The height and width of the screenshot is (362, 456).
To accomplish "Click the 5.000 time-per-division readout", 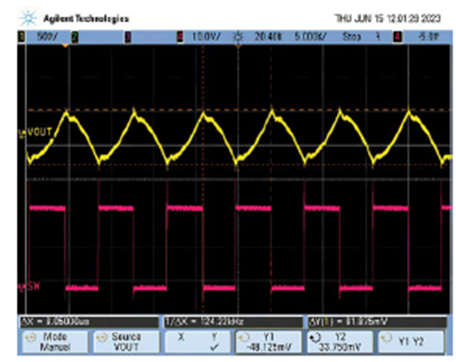I will (x=310, y=36).
